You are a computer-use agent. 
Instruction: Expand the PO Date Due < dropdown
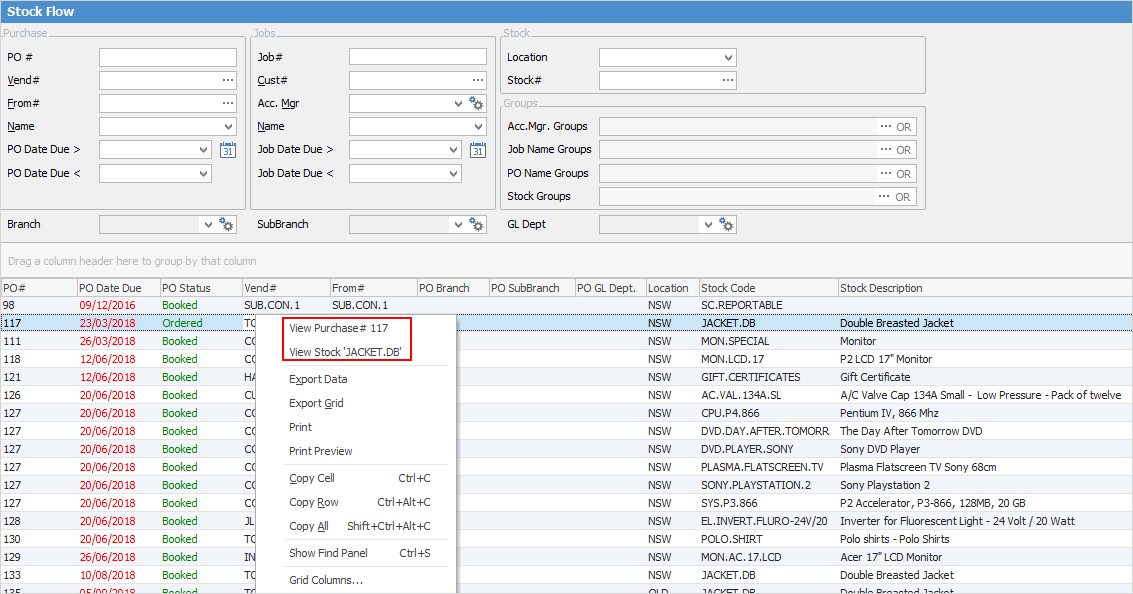[203, 174]
